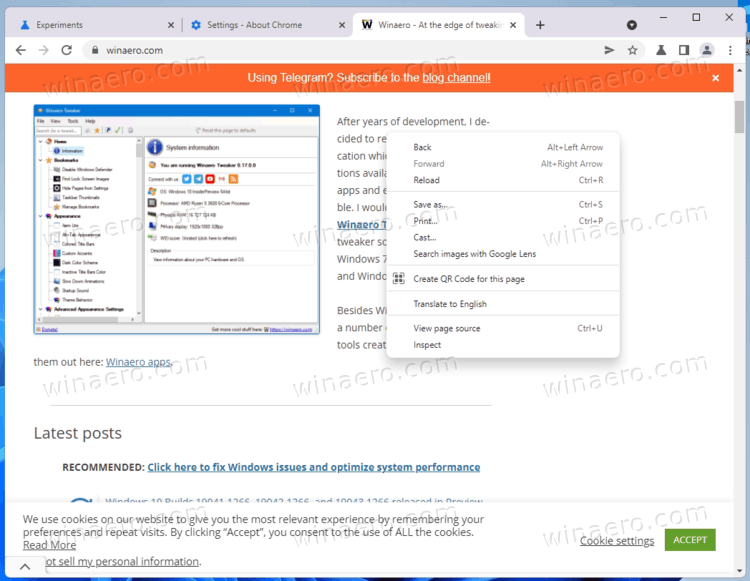Click the RSS icon in the Tweaker screenshot
This screenshot has width=750, height=581.
[x=233, y=179]
